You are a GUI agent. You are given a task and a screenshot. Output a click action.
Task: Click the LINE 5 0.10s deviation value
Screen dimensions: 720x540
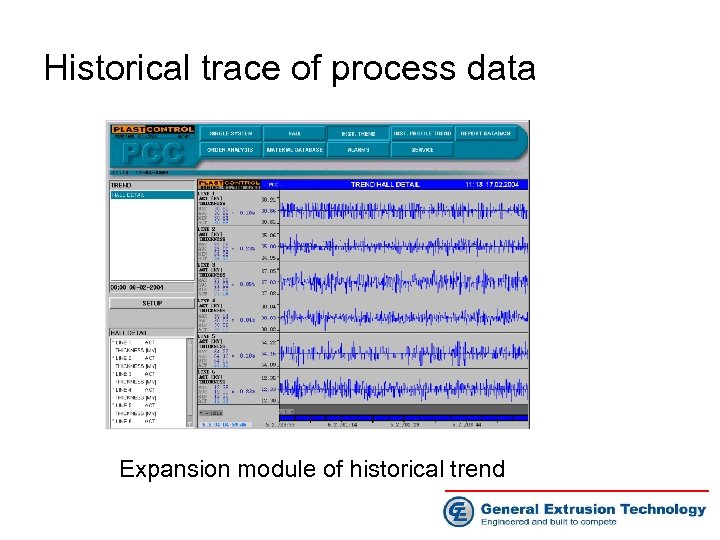tap(247, 355)
